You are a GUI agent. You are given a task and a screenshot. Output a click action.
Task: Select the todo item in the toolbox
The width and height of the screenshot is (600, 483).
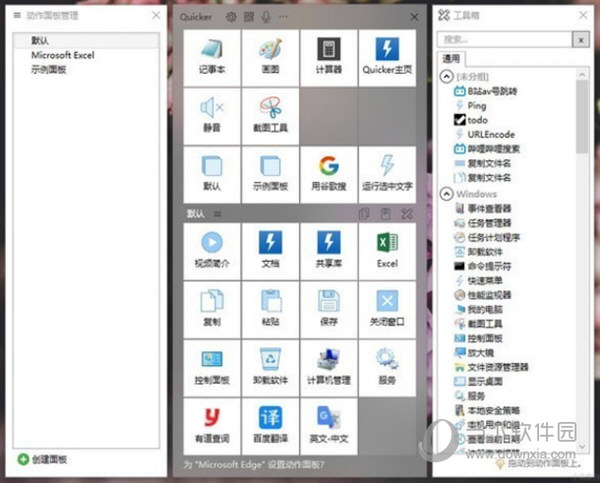pyautogui.click(x=471, y=120)
